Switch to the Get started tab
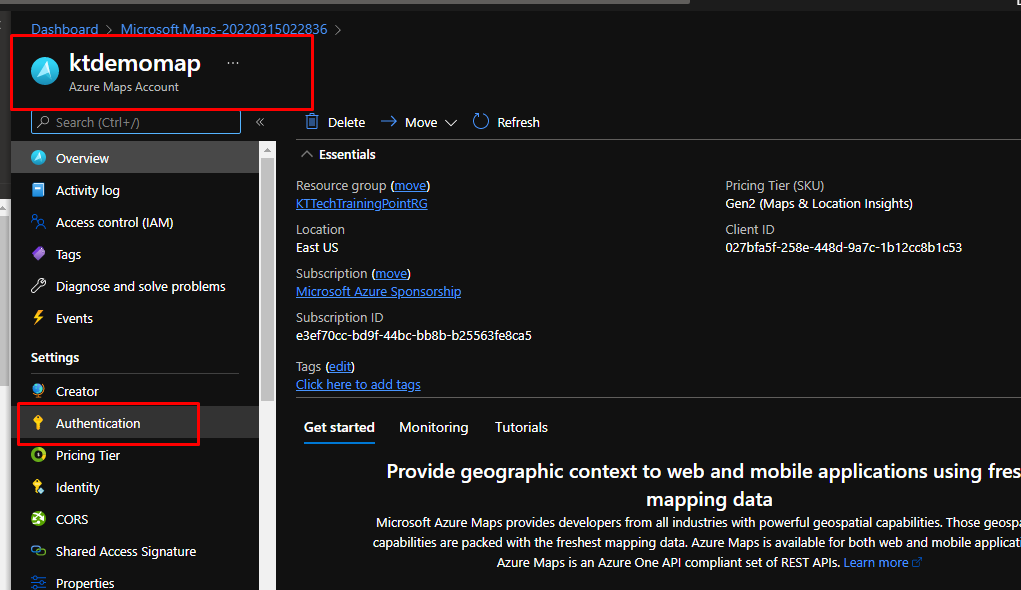Screen dimensions: 1021x590 pyautogui.click(x=339, y=427)
